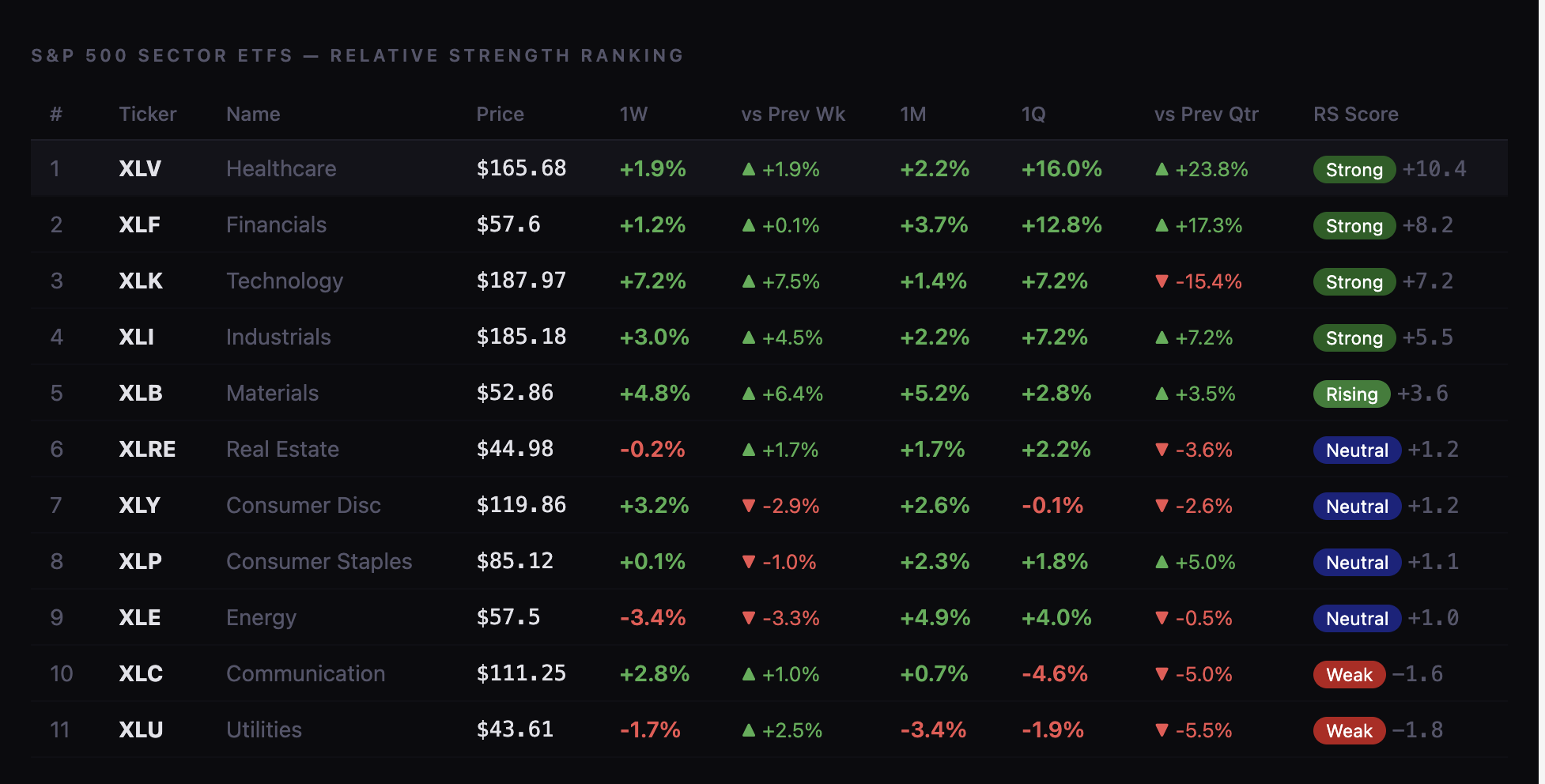Click the 1W column header
This screenshot has width=1545, height=784.
(x=633, y=114)
